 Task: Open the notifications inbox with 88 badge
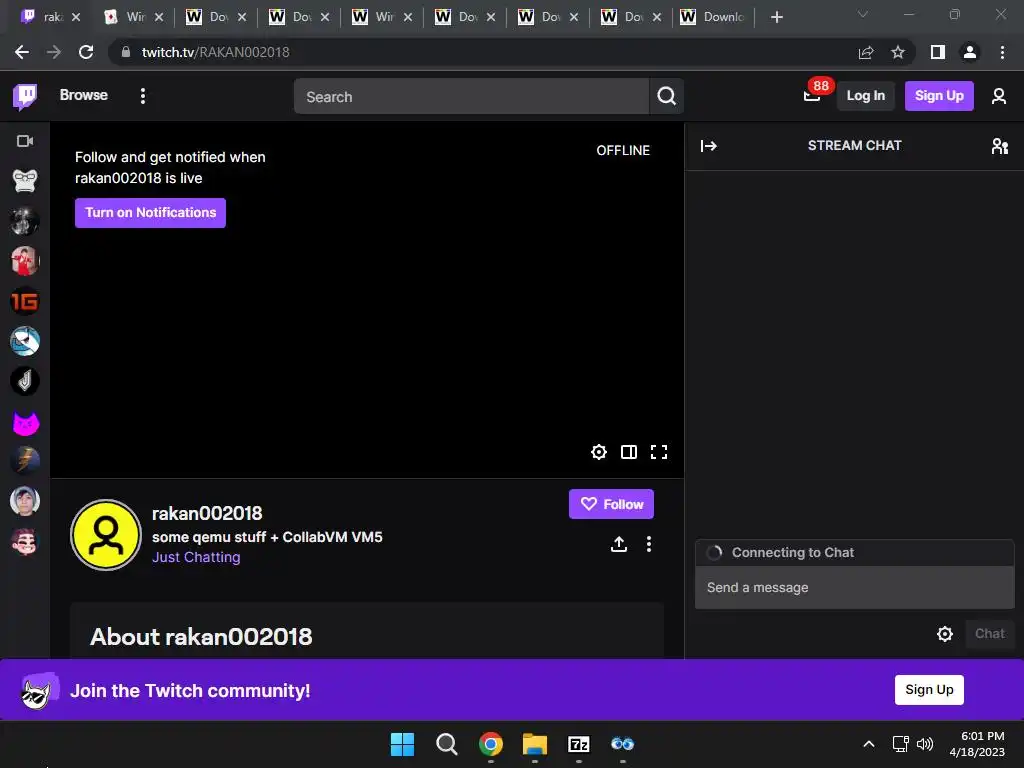pyautogui.click(x=812, y=96)
